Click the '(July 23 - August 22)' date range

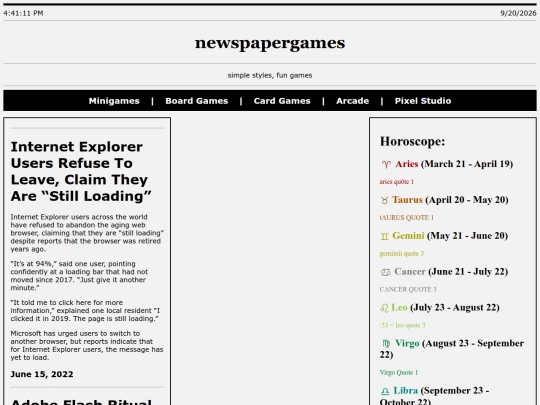coord(455,307)
